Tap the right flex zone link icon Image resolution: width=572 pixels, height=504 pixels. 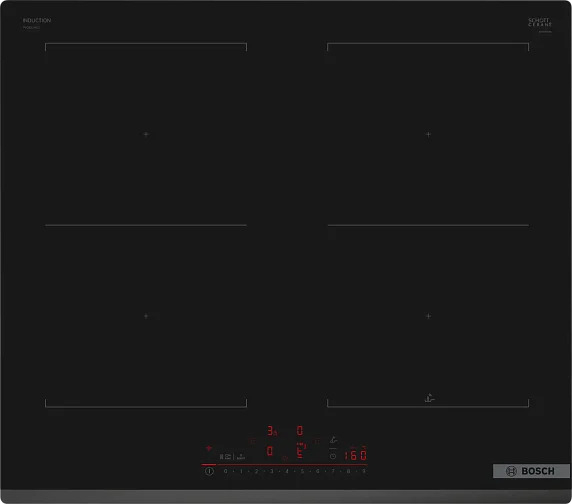point(317,441)
